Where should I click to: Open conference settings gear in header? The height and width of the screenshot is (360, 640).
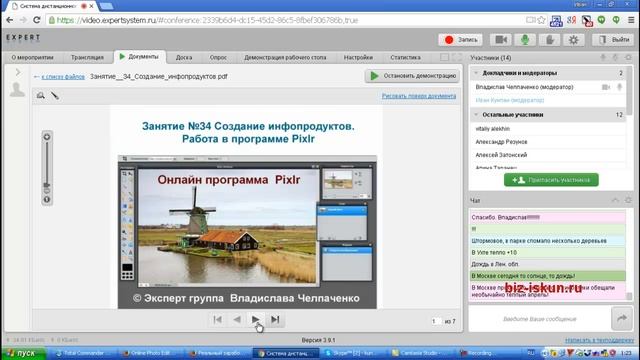click(573, 40)
